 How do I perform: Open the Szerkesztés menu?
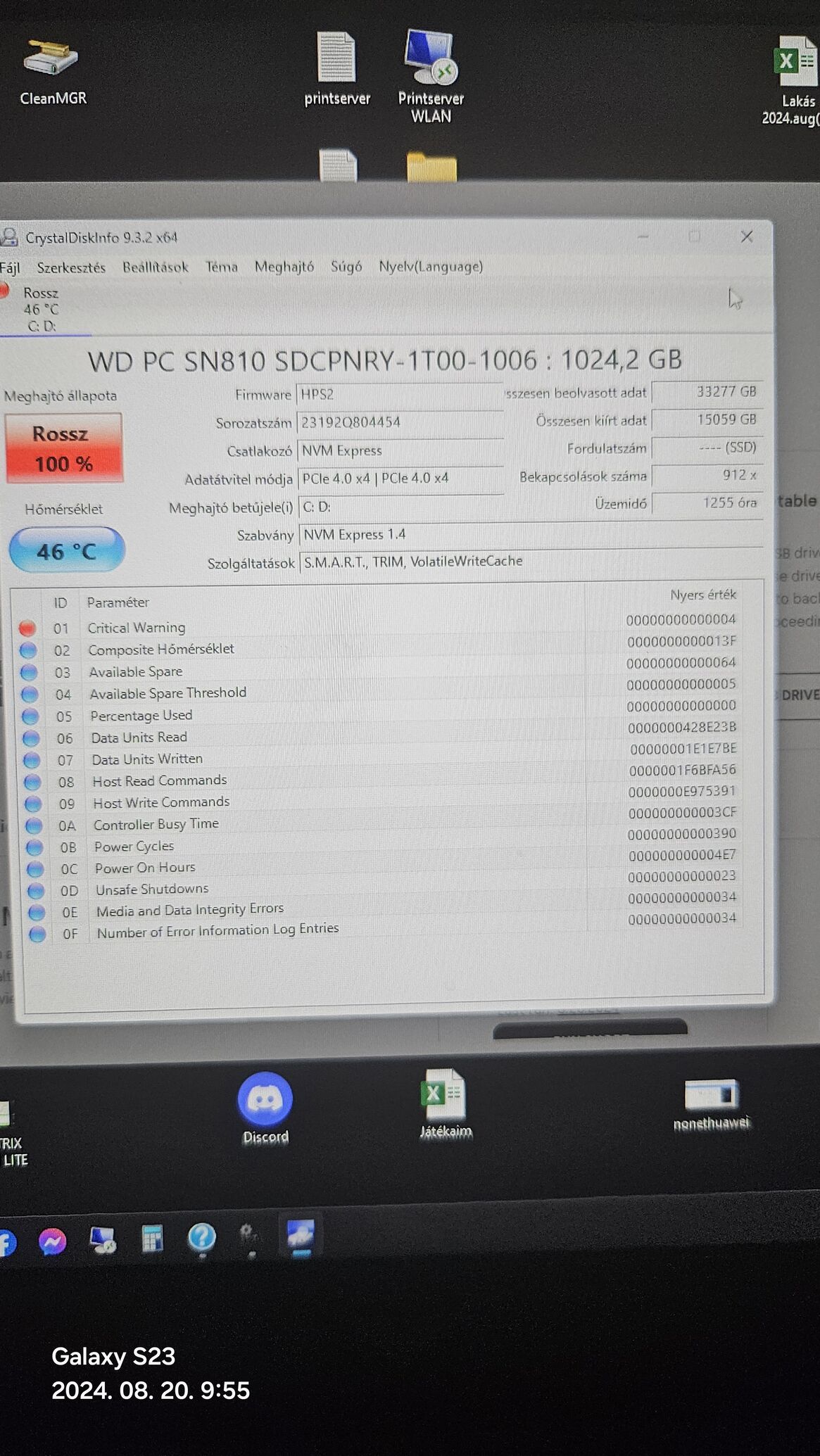pos(71,267)
